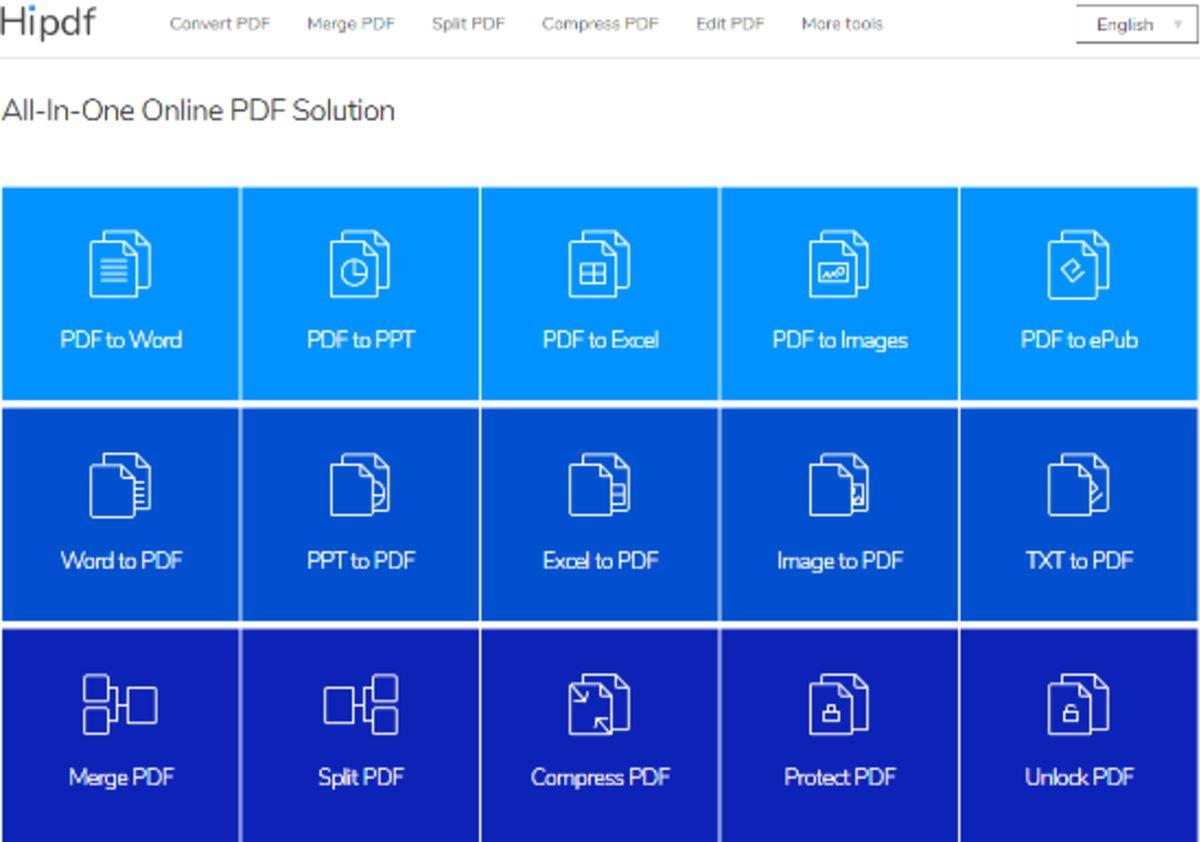Select the Split PDF icon
The width and height of the screenshot is (1200, 842).
tap(360, 704)
